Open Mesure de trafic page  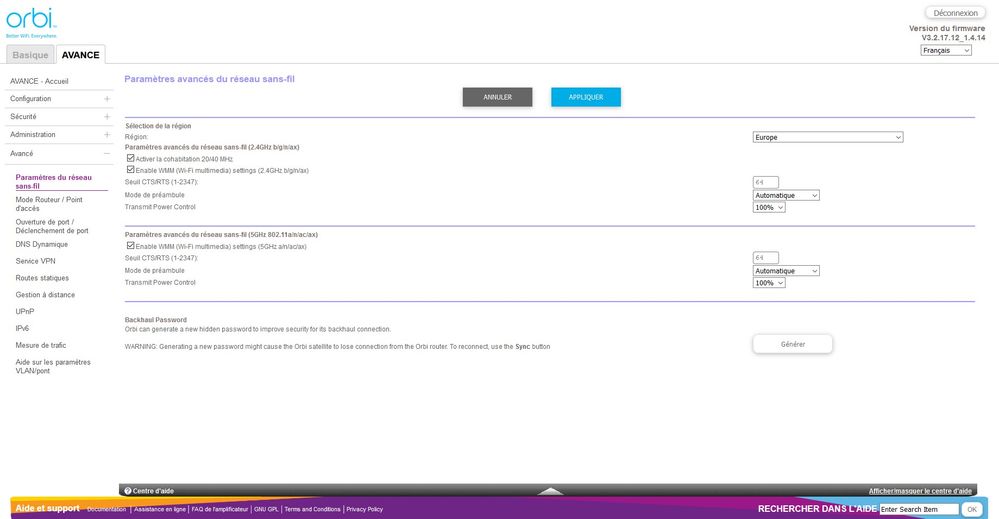pos(41,345)
